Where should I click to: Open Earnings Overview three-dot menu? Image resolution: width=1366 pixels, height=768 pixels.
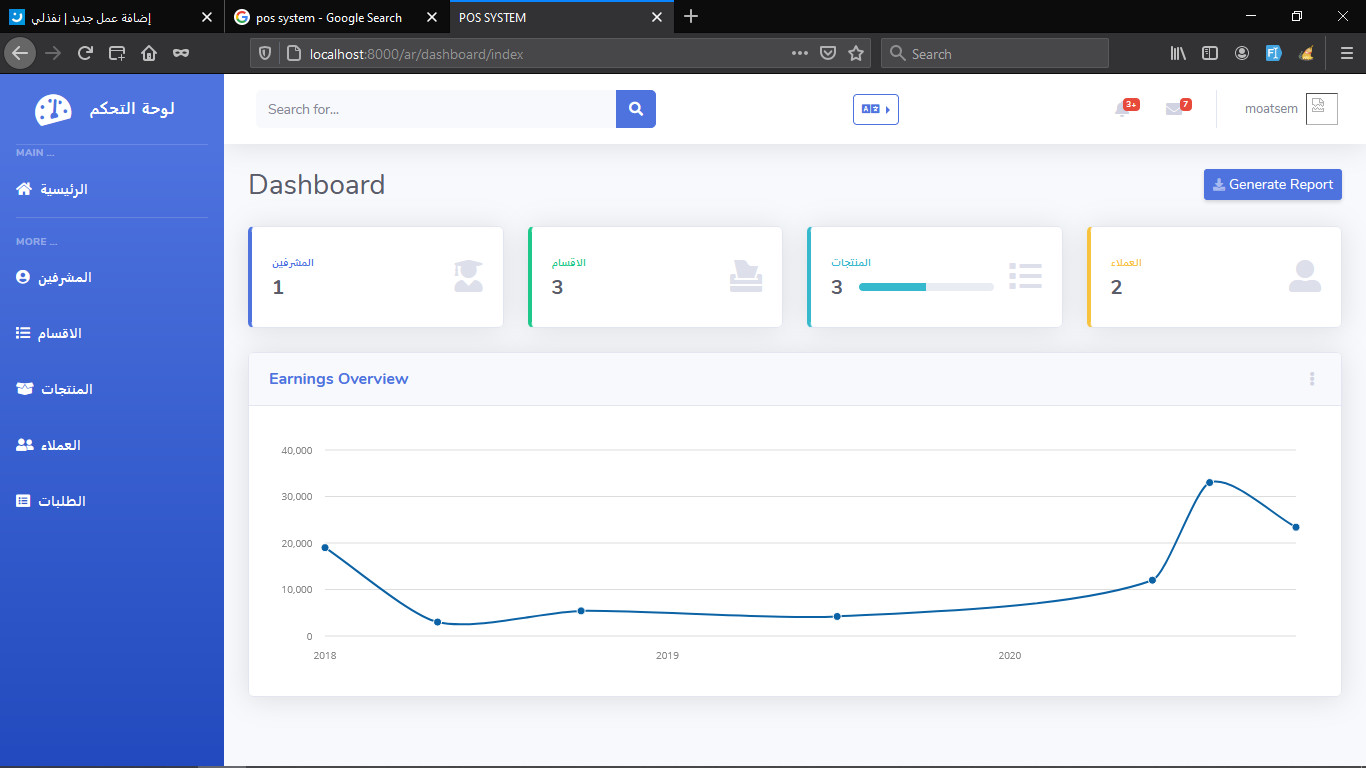[1312, 379]
